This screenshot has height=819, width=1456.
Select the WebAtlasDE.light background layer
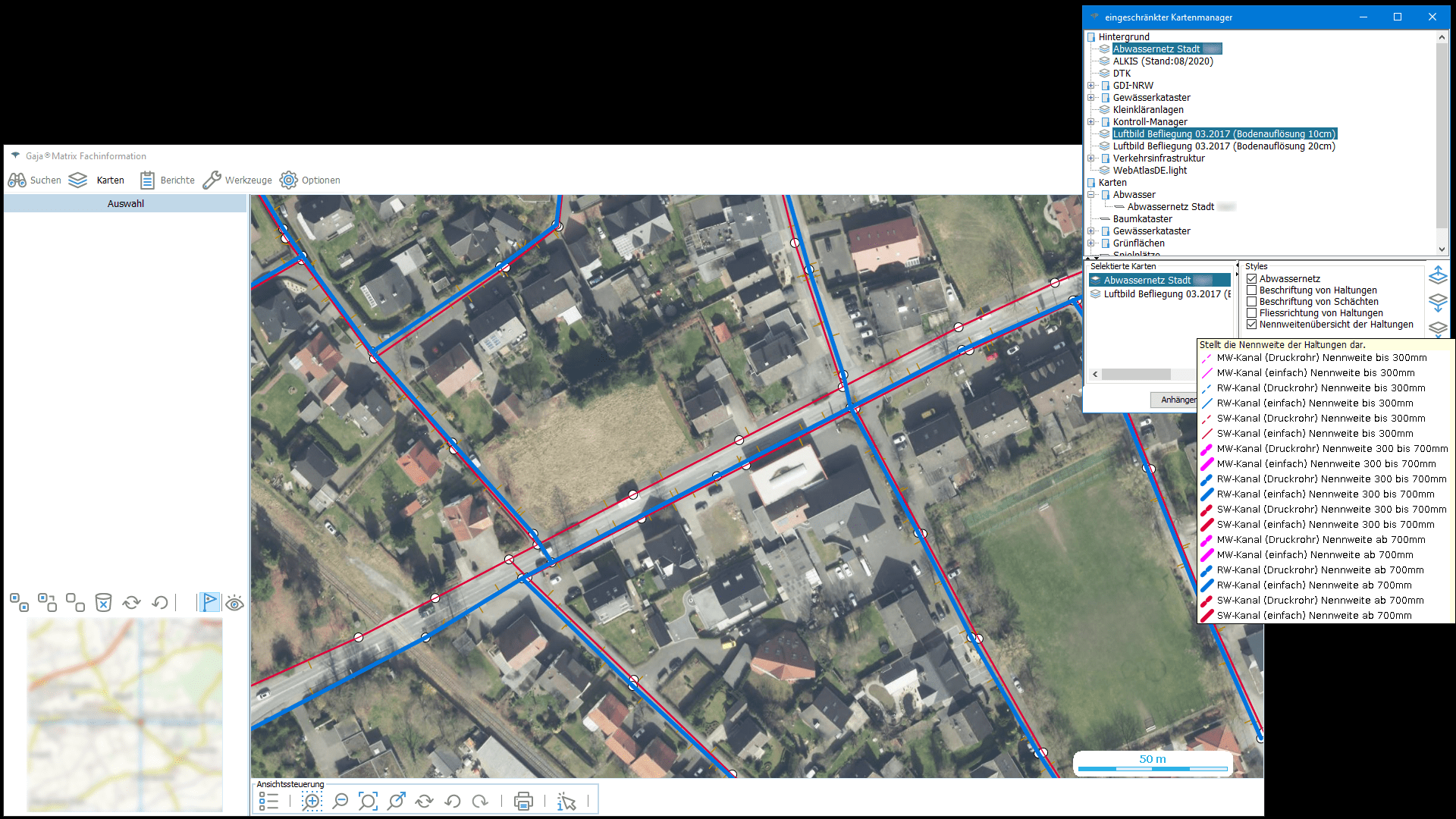click(x=1150, y=171)
